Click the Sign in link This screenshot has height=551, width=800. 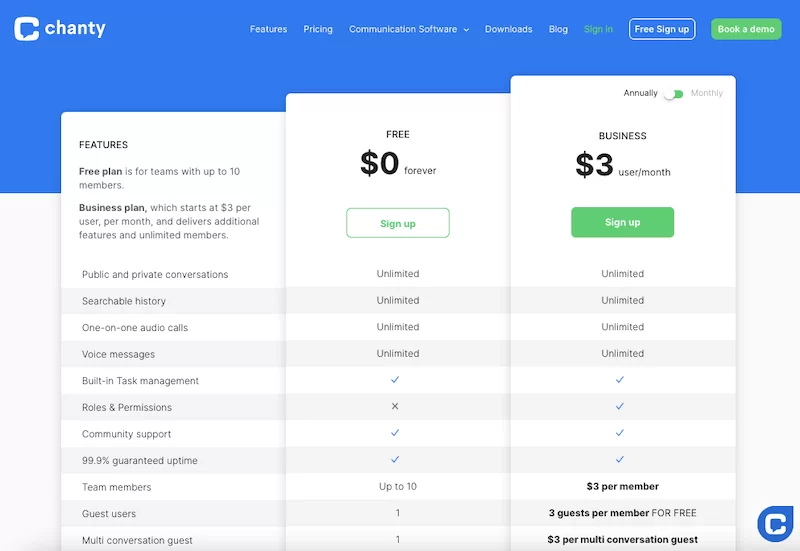[598, 29]
